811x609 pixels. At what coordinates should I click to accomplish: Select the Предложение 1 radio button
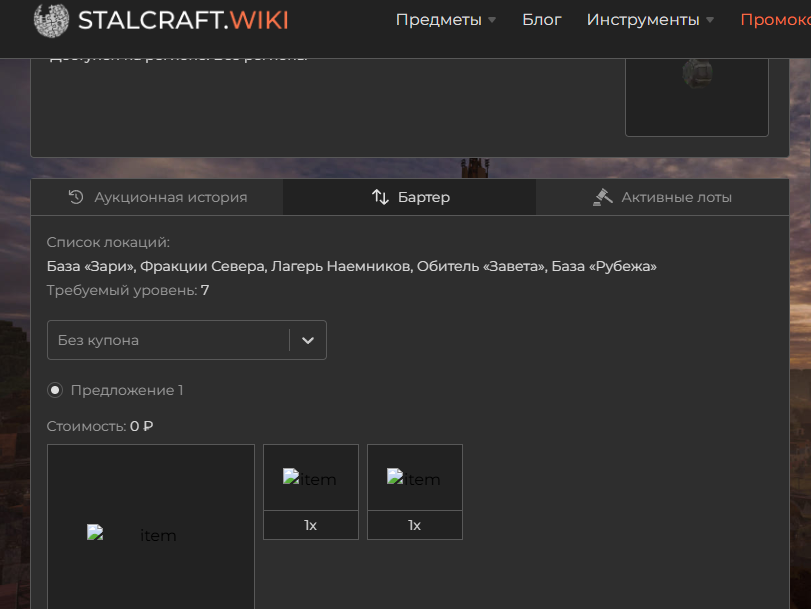point(55,390)
